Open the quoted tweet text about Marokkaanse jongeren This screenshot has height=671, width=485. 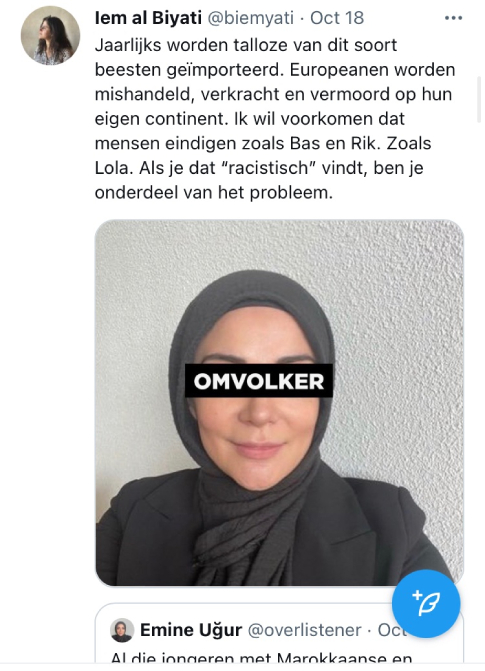[262, 658]
